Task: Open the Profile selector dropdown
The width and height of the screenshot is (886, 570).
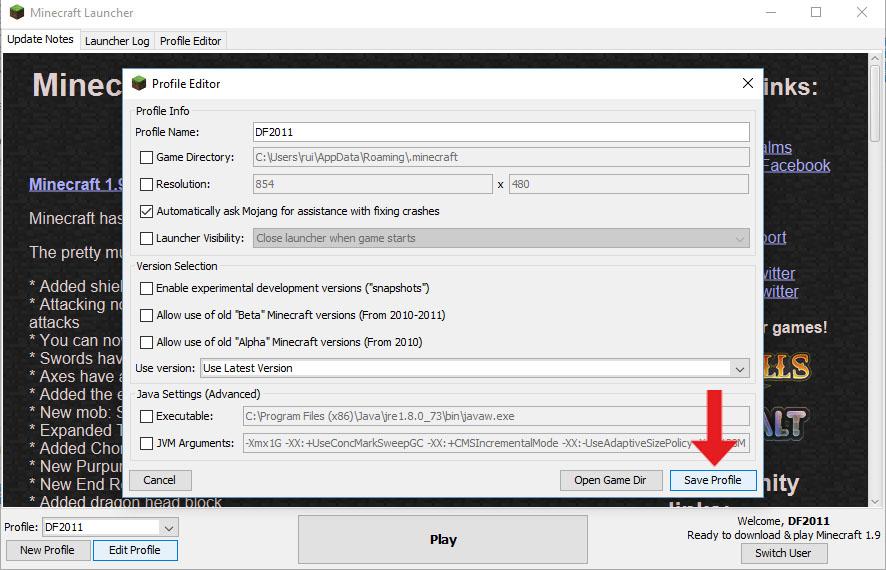Action: (168, 527)
